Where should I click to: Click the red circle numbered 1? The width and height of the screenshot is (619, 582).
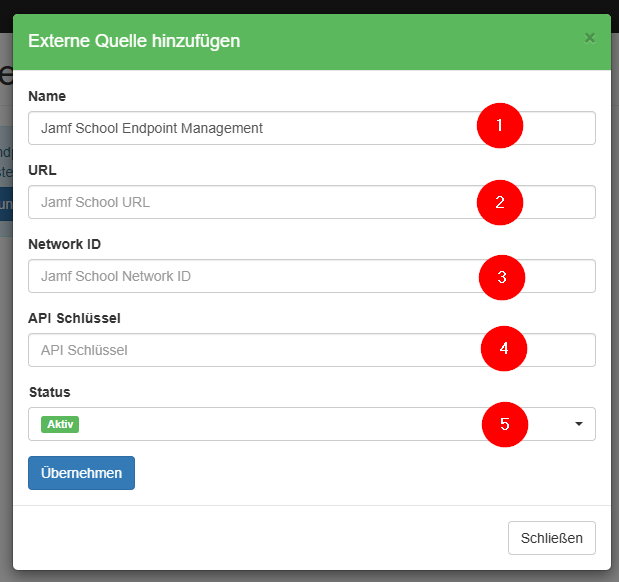[501, 126]
